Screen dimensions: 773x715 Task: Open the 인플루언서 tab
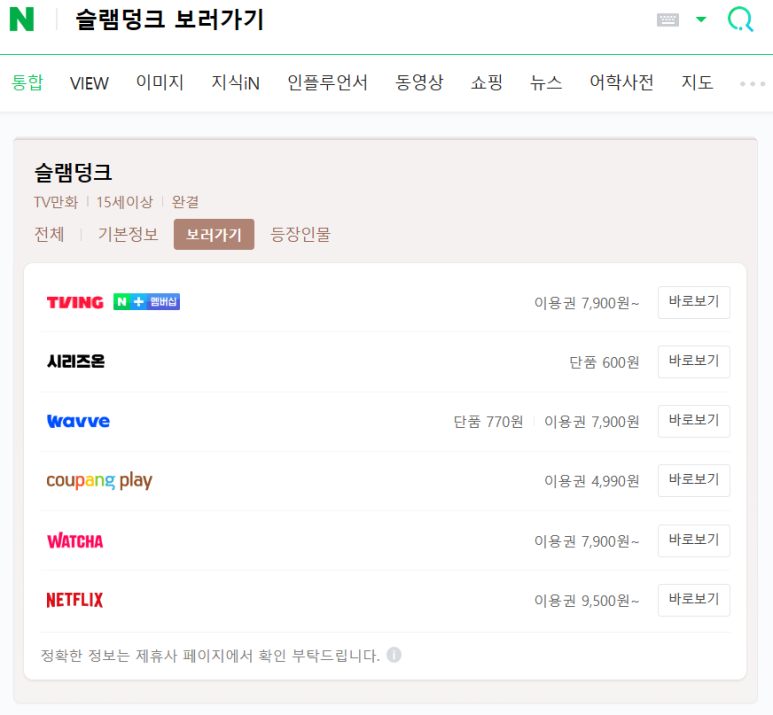(x=327, y=82)
